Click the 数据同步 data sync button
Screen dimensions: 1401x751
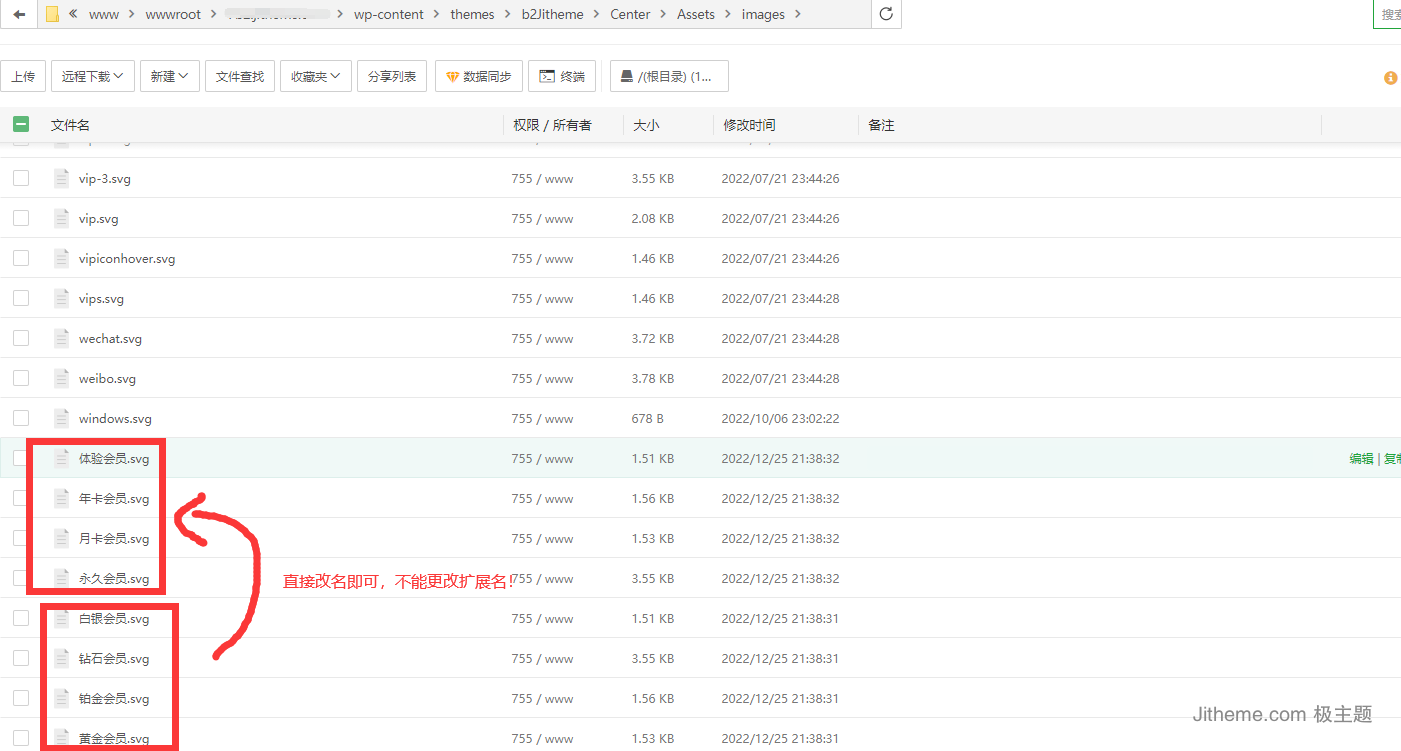tap(478, 76)
